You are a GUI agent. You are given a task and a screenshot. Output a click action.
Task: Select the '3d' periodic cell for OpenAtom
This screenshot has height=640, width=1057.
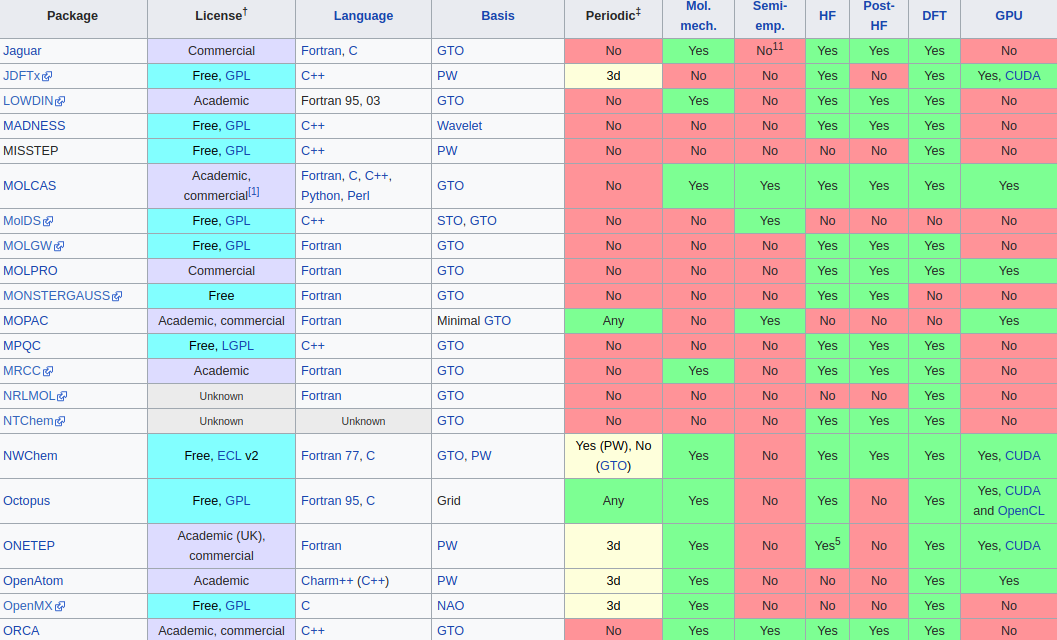[613, 581]
